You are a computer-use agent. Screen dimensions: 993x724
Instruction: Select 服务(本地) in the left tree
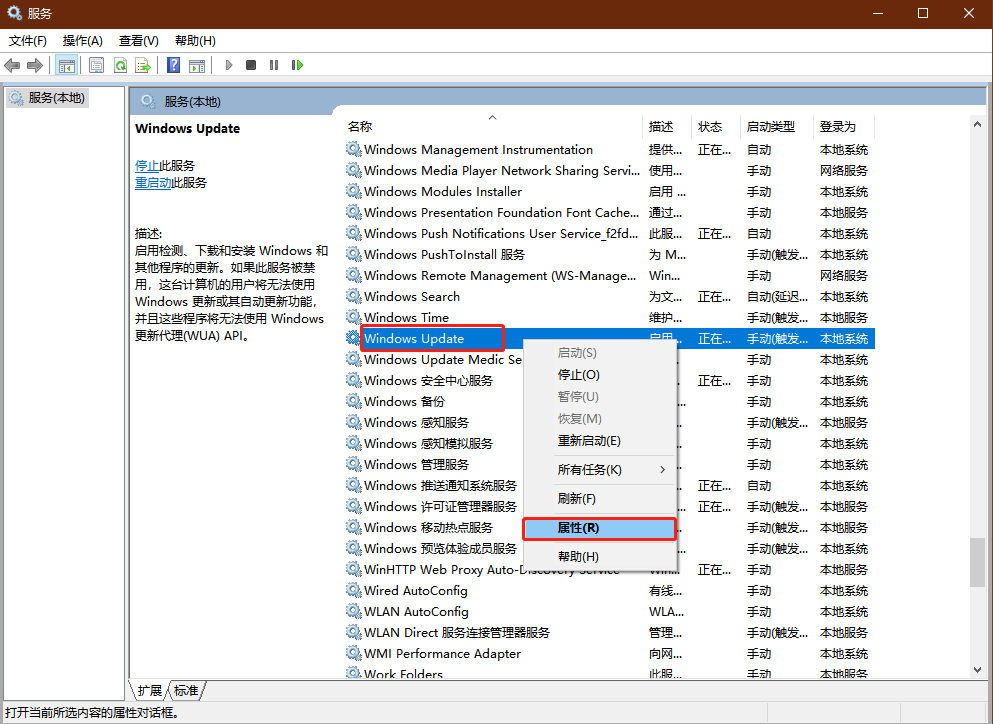[x=56, y=98]
